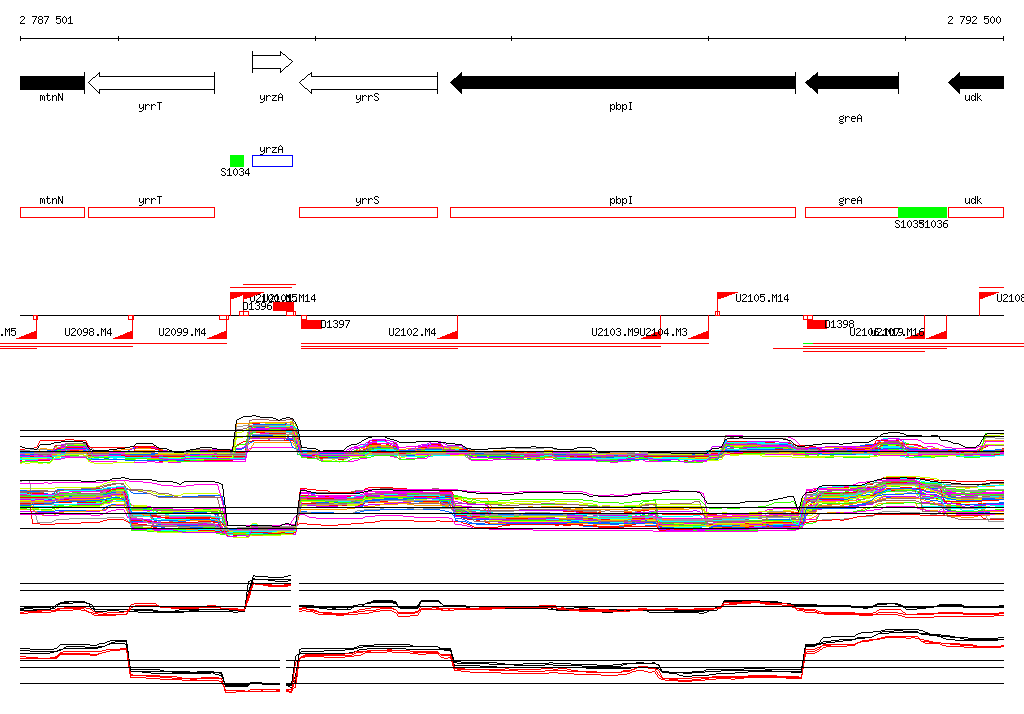This screenshot has height=714, width=1024.
Task: Select the red outlined pbpI box
Action: click(623, 212)
